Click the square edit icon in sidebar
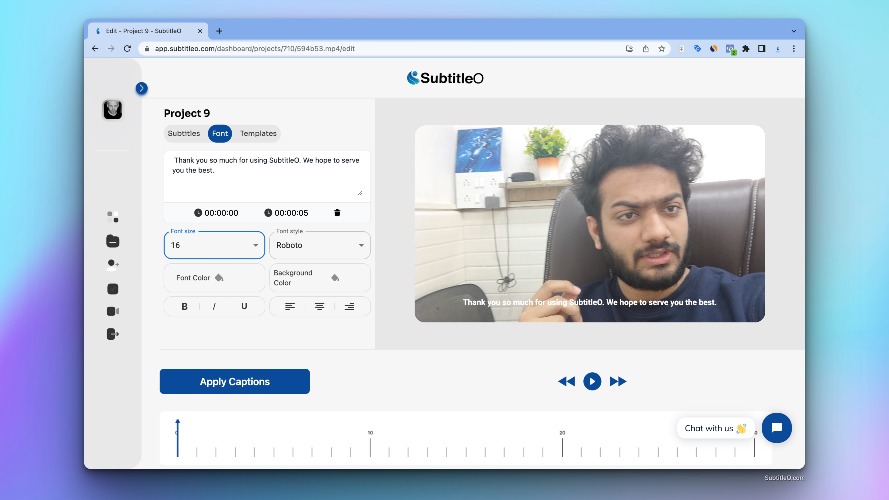The height and width of the screenshot is (500, 889). click(x=113, y=289)
